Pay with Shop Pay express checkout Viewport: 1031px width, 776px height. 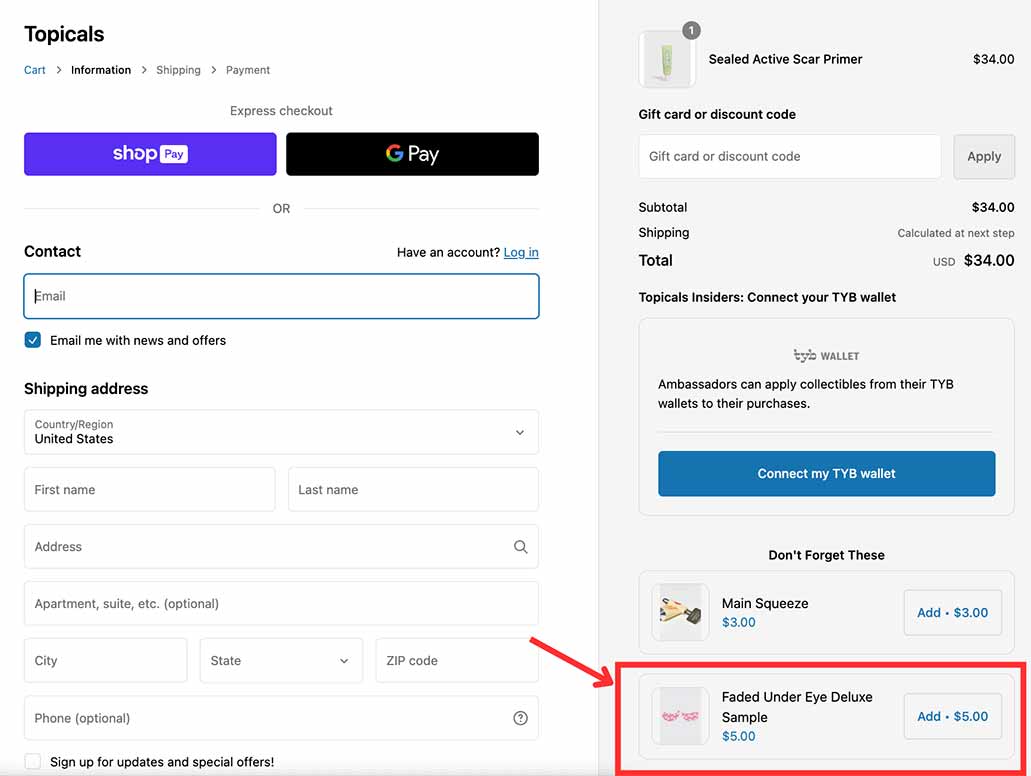[x=150, y=154]
